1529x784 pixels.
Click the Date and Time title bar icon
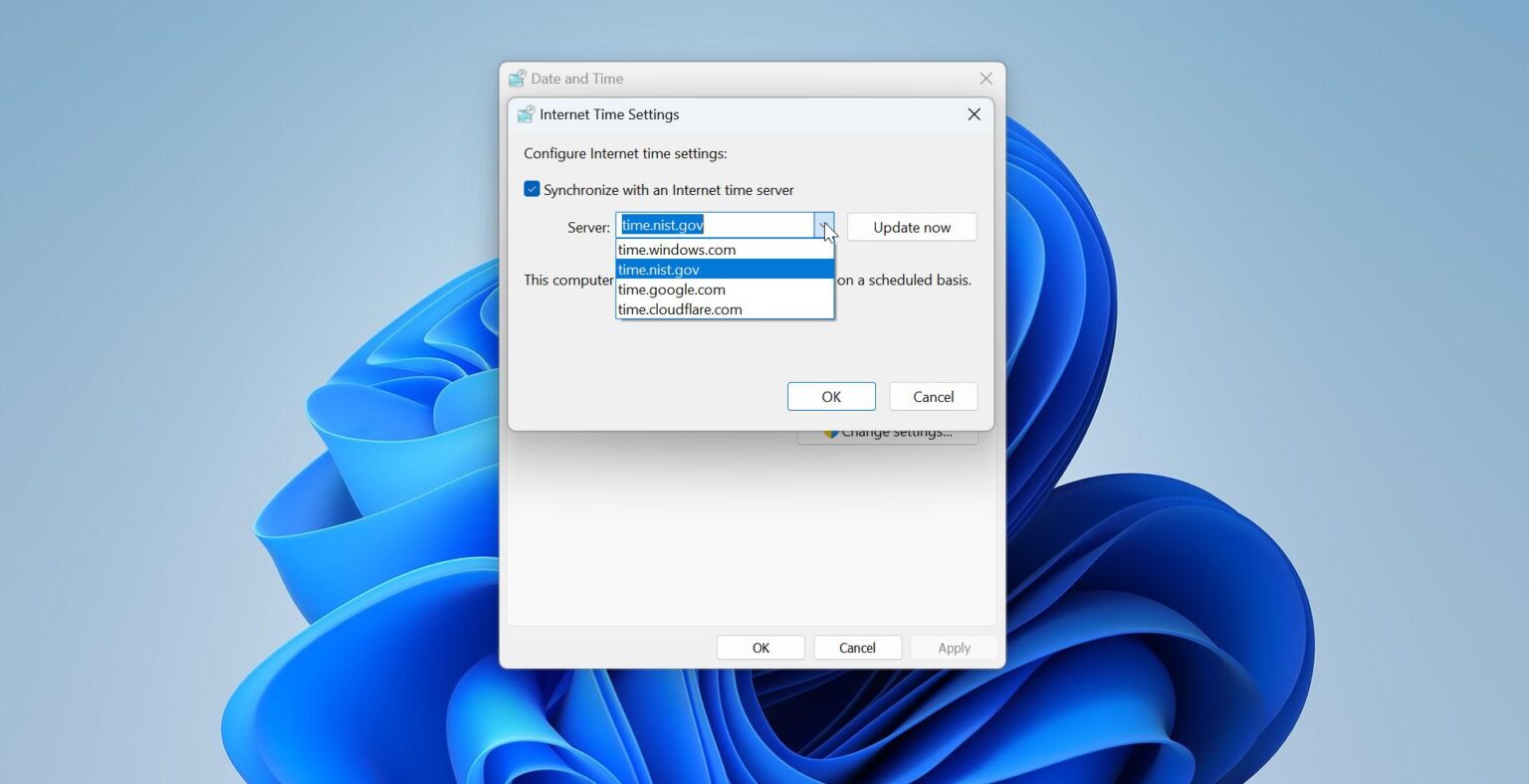pyautogui.click(x=516, y=78)
